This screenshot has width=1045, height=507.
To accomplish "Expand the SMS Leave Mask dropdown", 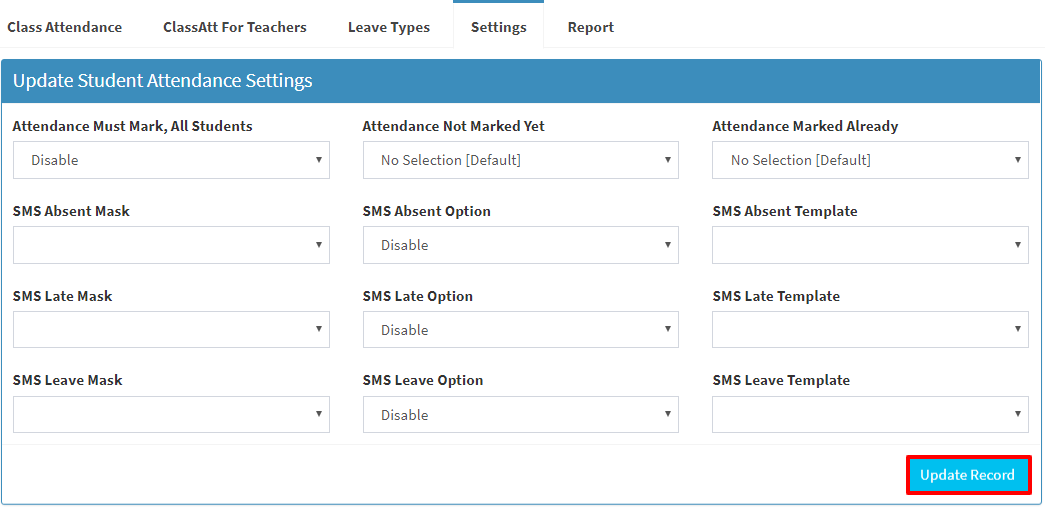I will point(171,414).
